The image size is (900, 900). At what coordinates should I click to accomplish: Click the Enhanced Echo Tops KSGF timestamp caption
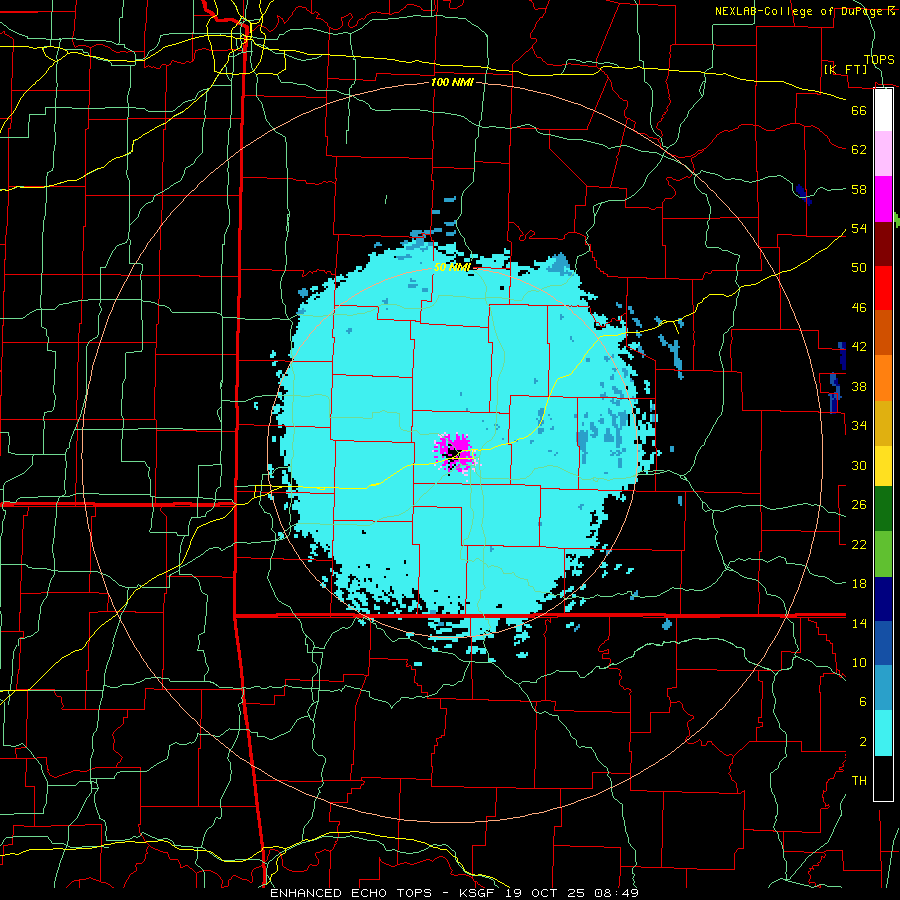tap(454, 893)
